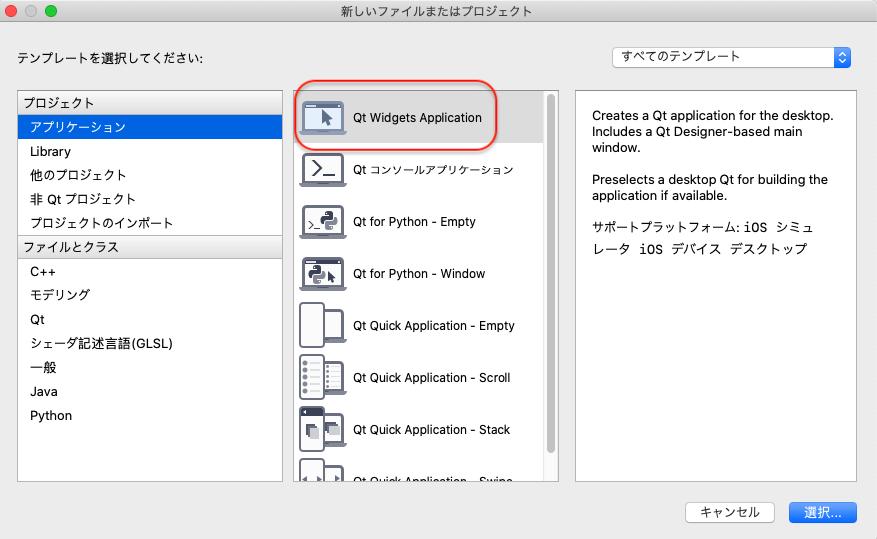This screenshot has height=539, width=877.
Task: Click the プロジェクト section header
Action: [150, 103]
